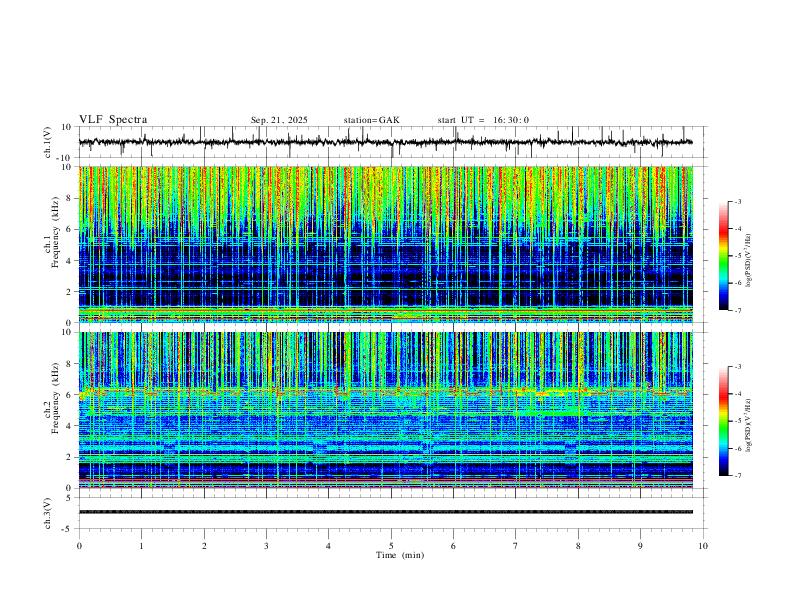792x612 pixels.
Task: Click the '-3' tick on upper colorbar
Action: click(737, 201)
